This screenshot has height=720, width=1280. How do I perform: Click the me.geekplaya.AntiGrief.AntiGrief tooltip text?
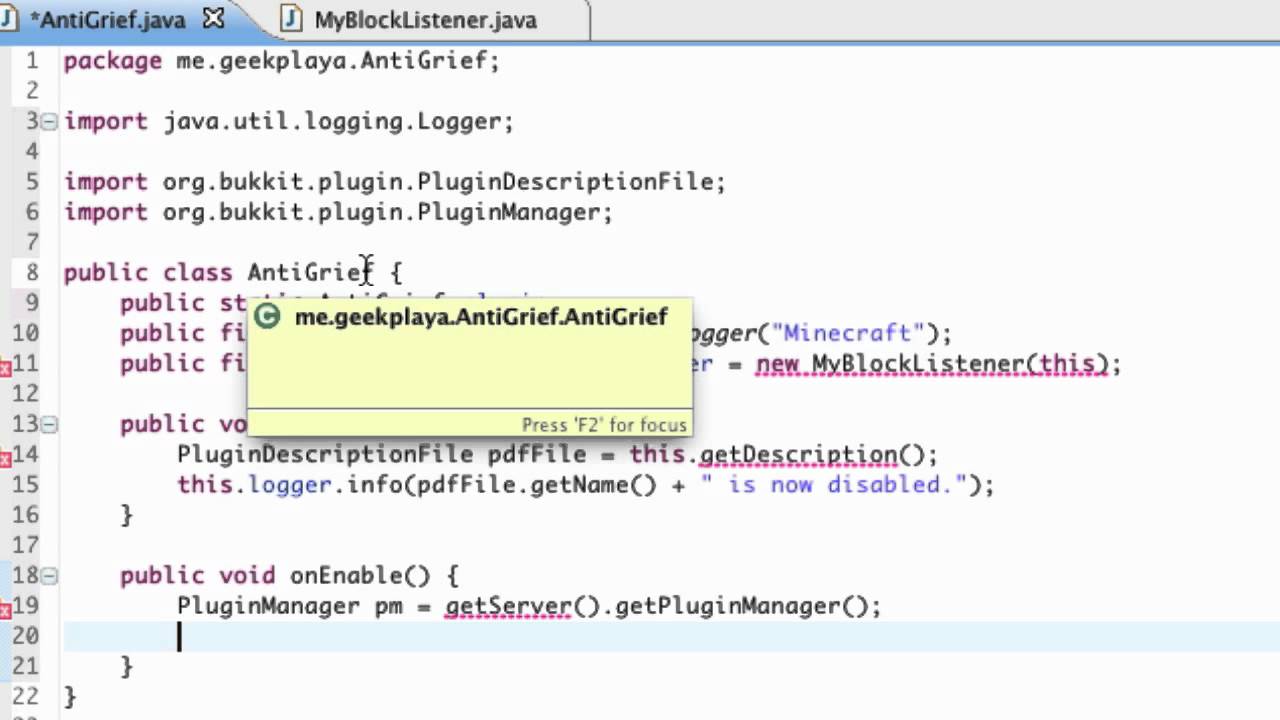[480, 317]
